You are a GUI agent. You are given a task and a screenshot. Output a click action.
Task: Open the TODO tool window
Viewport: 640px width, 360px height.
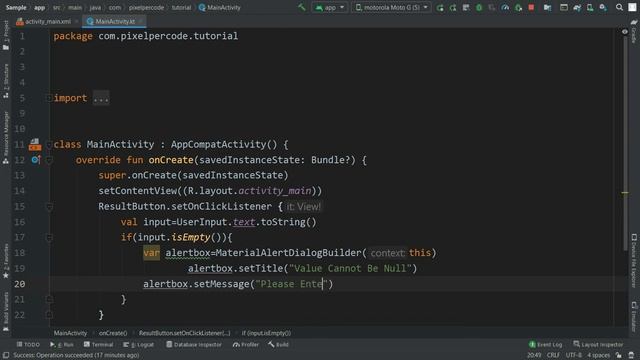(x=28, y=344)
